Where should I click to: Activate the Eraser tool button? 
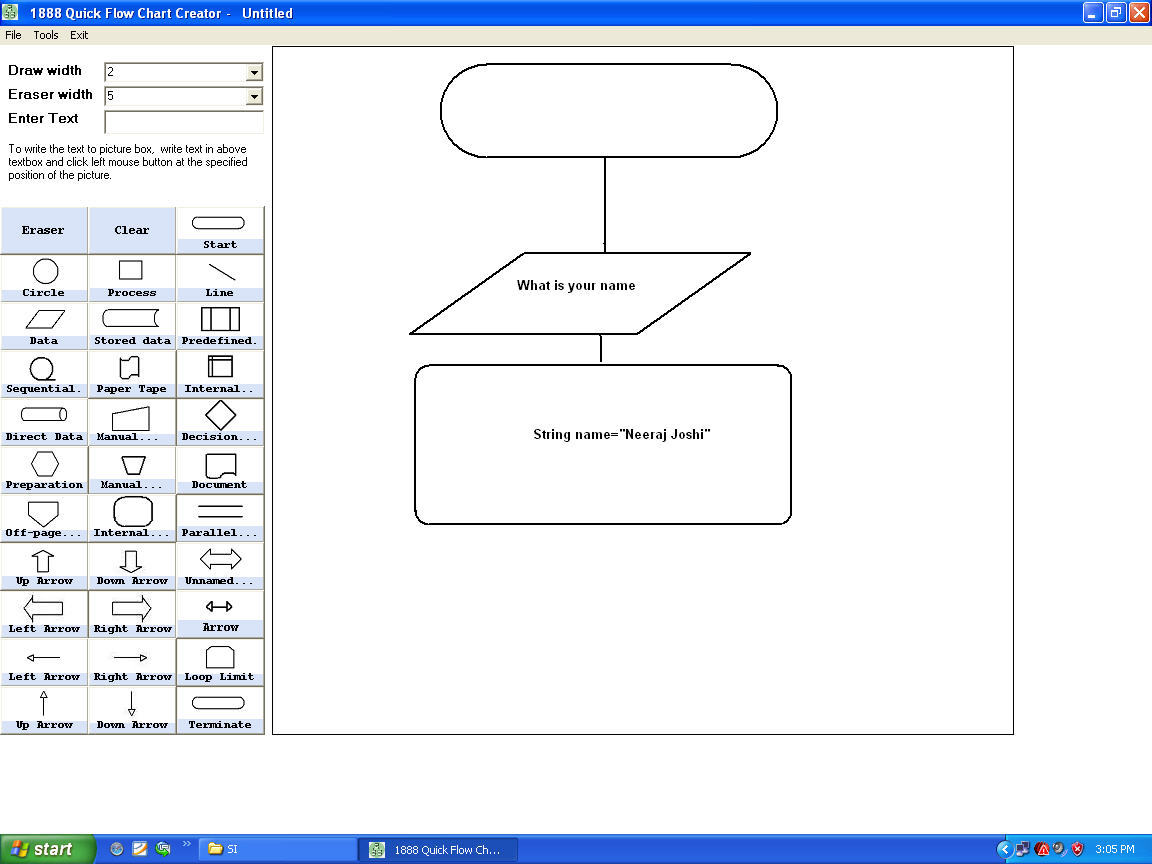tap(44, 230)
